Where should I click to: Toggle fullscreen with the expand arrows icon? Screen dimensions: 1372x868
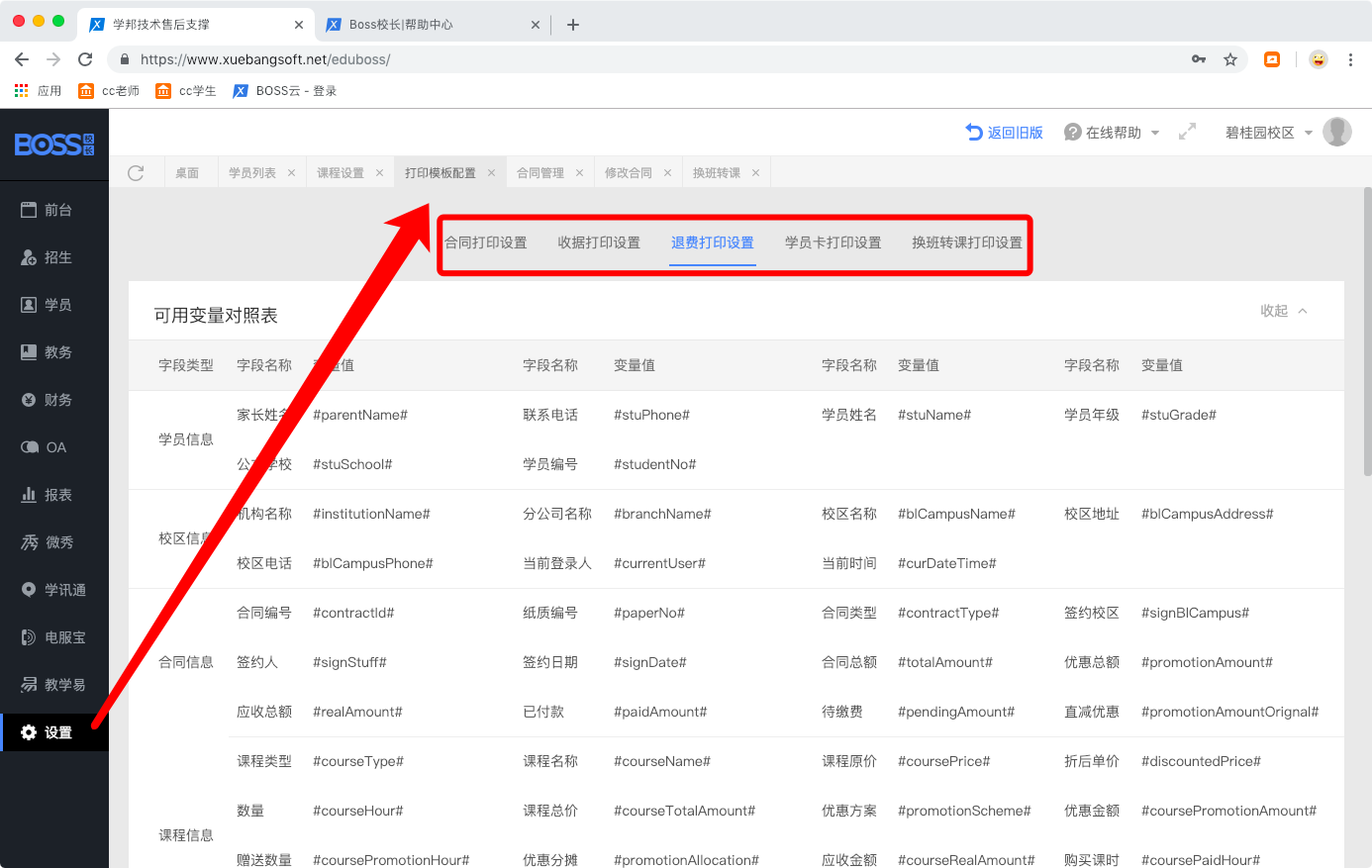(x=1187, y=132)
